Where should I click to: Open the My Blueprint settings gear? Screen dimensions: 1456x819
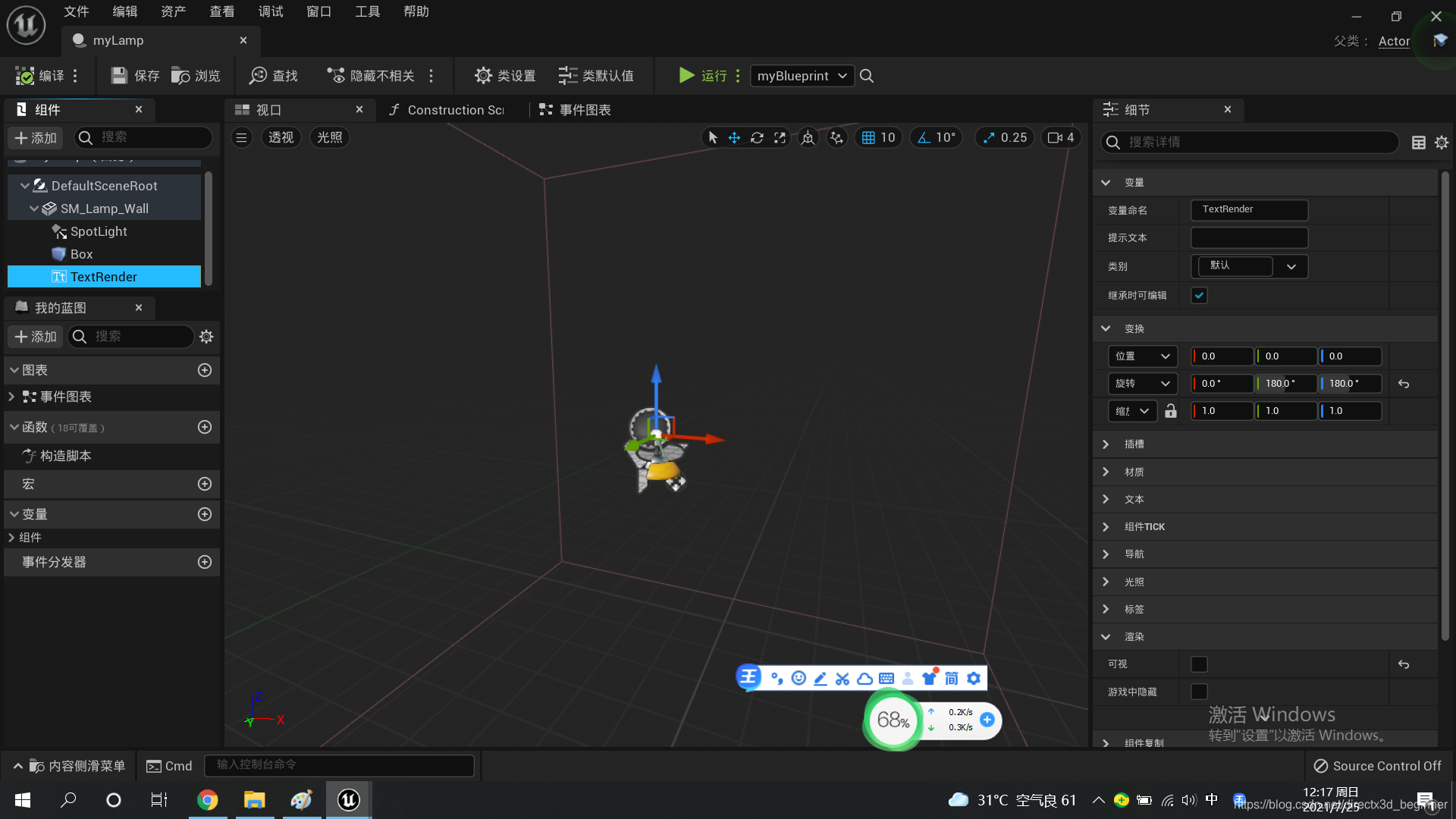[x=206, y=337]
